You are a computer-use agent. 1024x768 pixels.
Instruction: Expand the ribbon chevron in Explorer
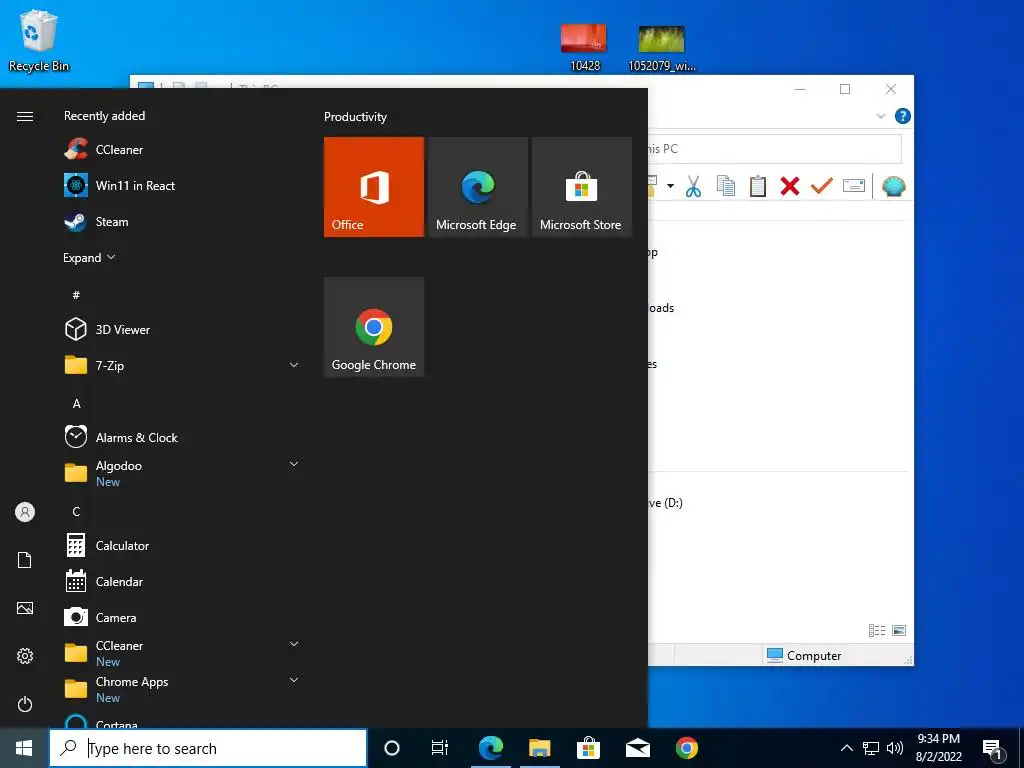(x=880, y=116)
